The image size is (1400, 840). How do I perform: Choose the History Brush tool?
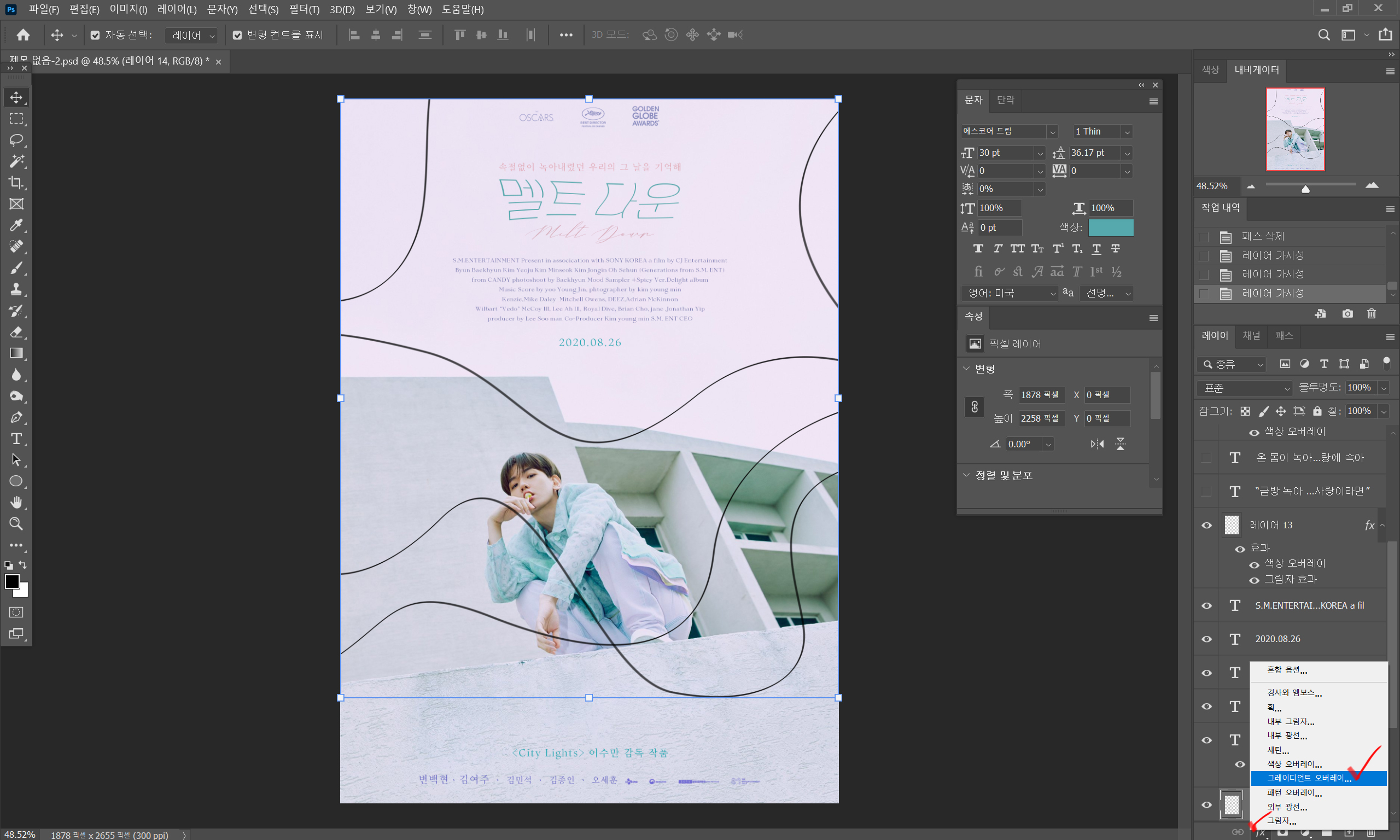click(x=16, y=311)
